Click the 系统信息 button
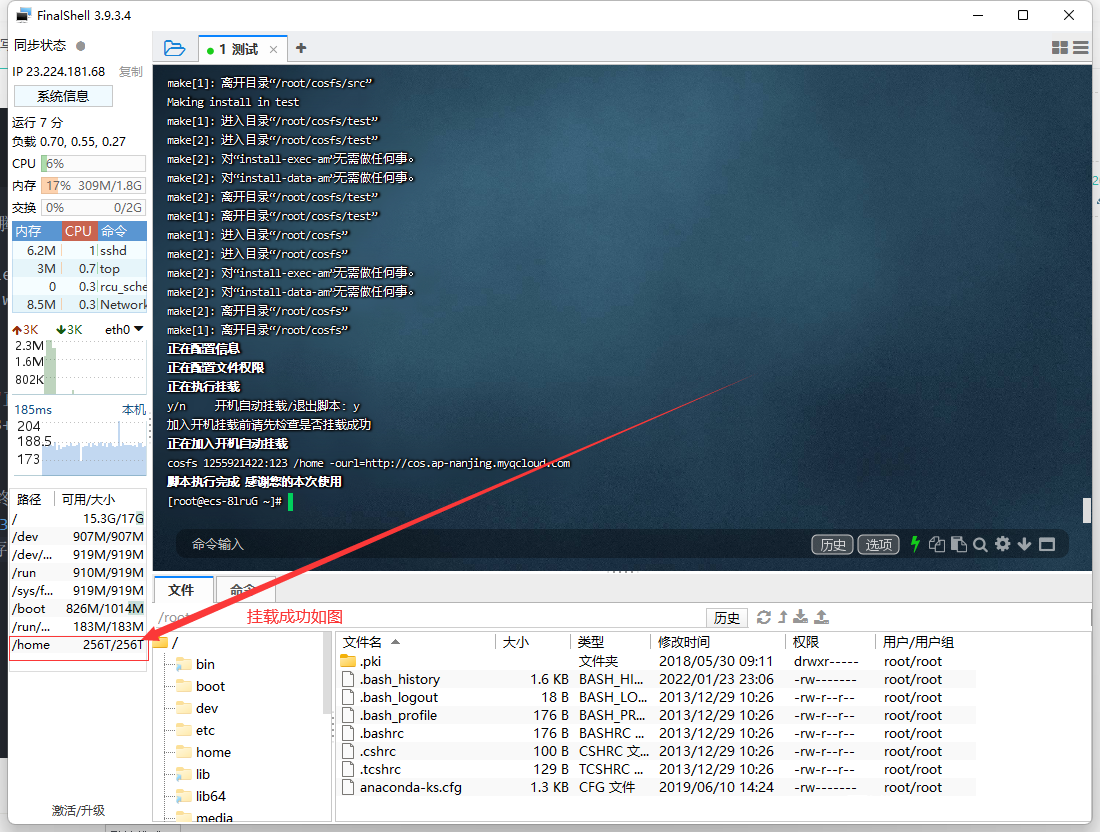This screenshot has width=1100, height=832. 63,96
